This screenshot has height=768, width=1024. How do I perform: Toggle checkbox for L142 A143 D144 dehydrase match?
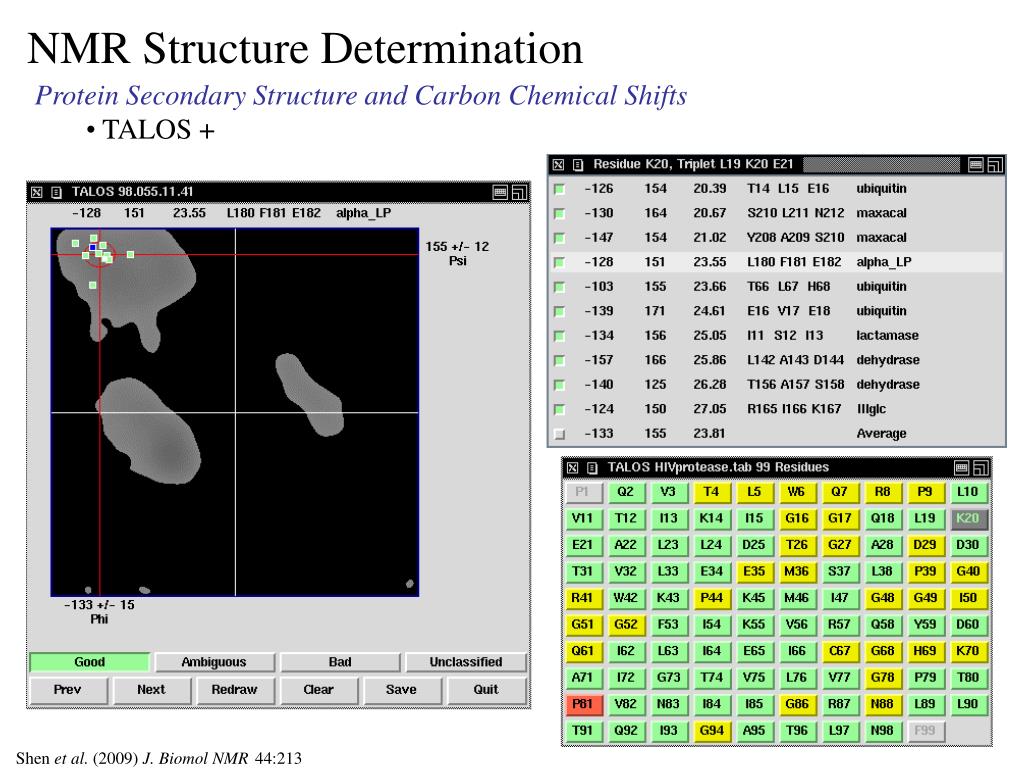[x=559, y=360]
